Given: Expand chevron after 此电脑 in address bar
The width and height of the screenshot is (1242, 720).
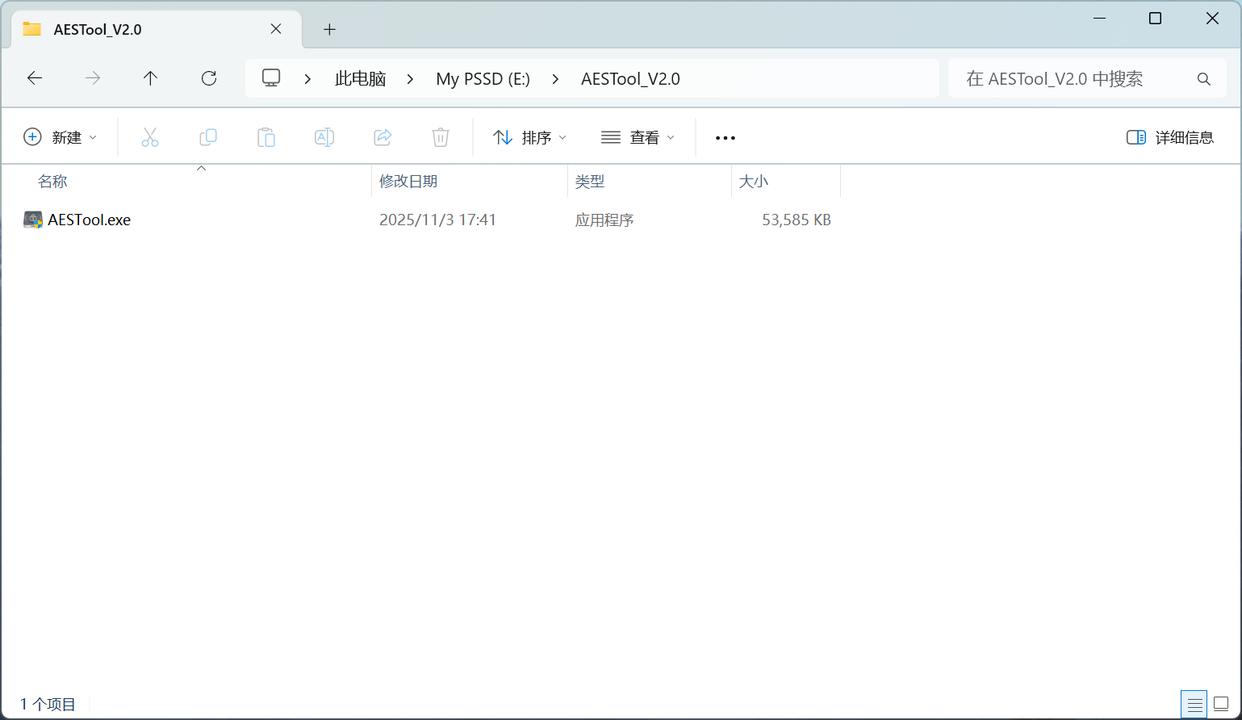Looking at the screenshot, I should point(410,78).
